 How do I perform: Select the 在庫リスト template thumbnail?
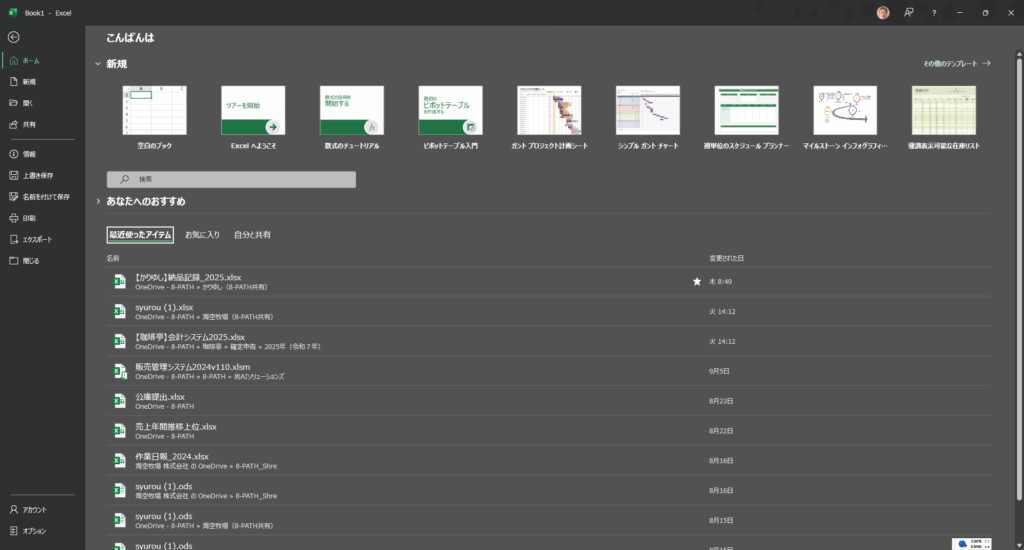[944, 110]
